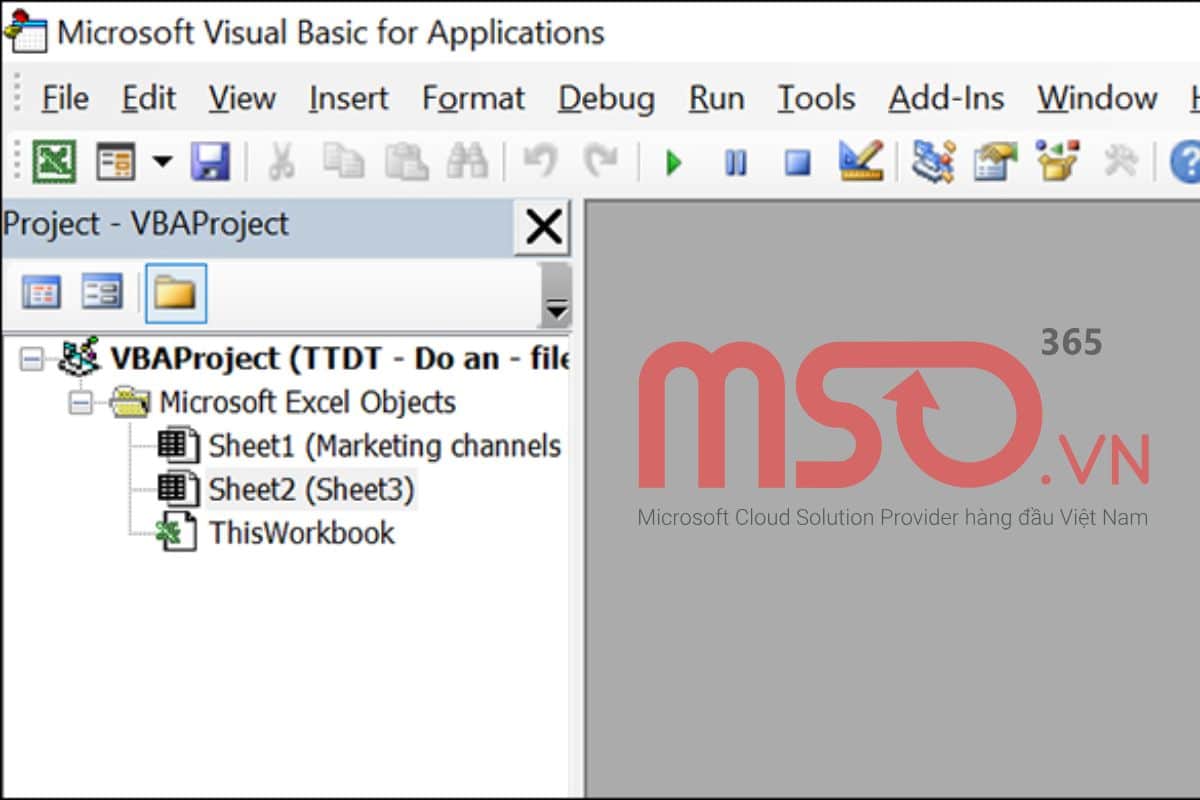Viewport: 1200px width, 800px height.
Task: Open Find with the binoculars icon
Action: pyautogui.click(x=466, y=161)
